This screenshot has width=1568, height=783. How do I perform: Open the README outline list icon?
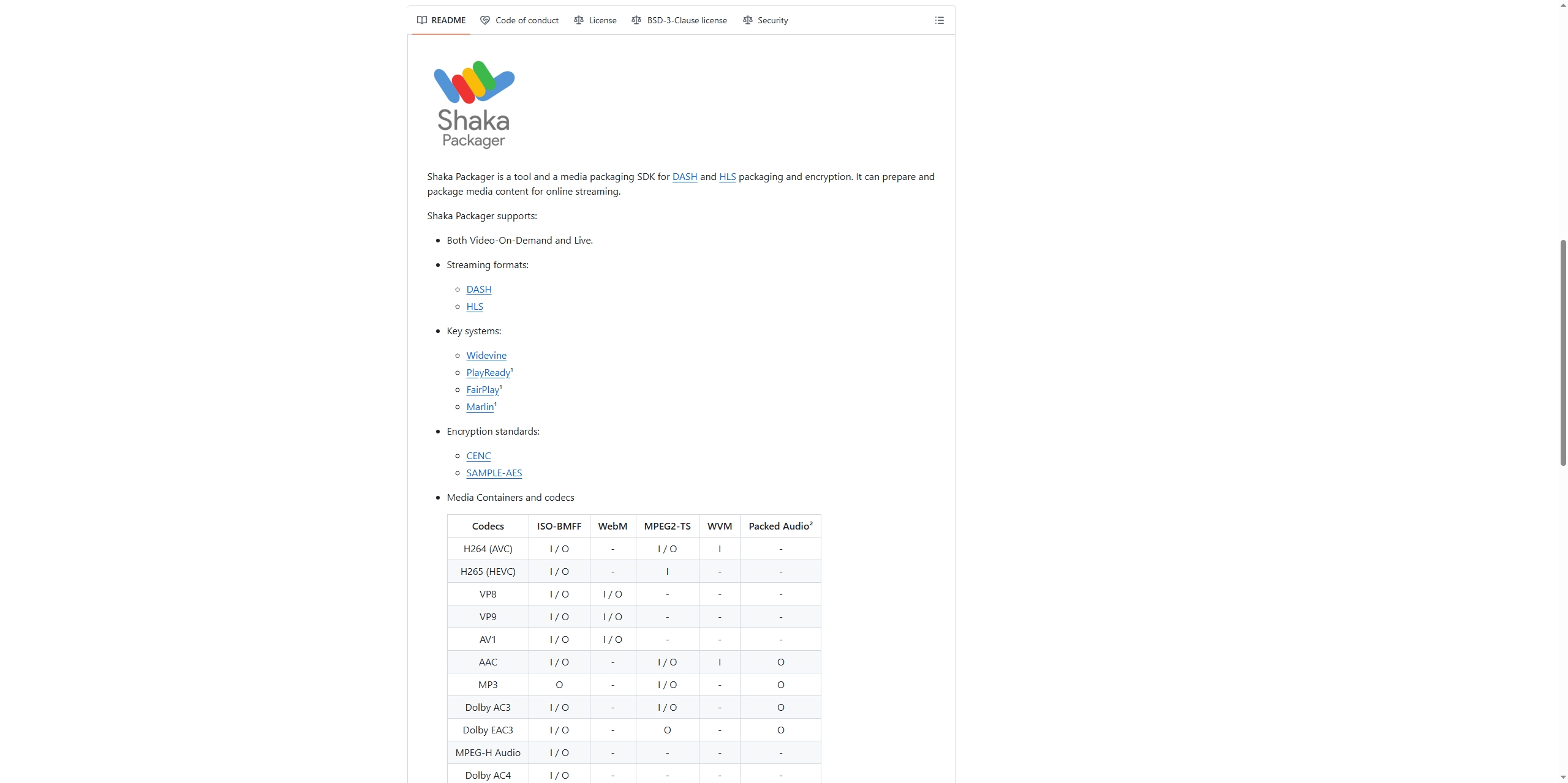click(939, 20)
